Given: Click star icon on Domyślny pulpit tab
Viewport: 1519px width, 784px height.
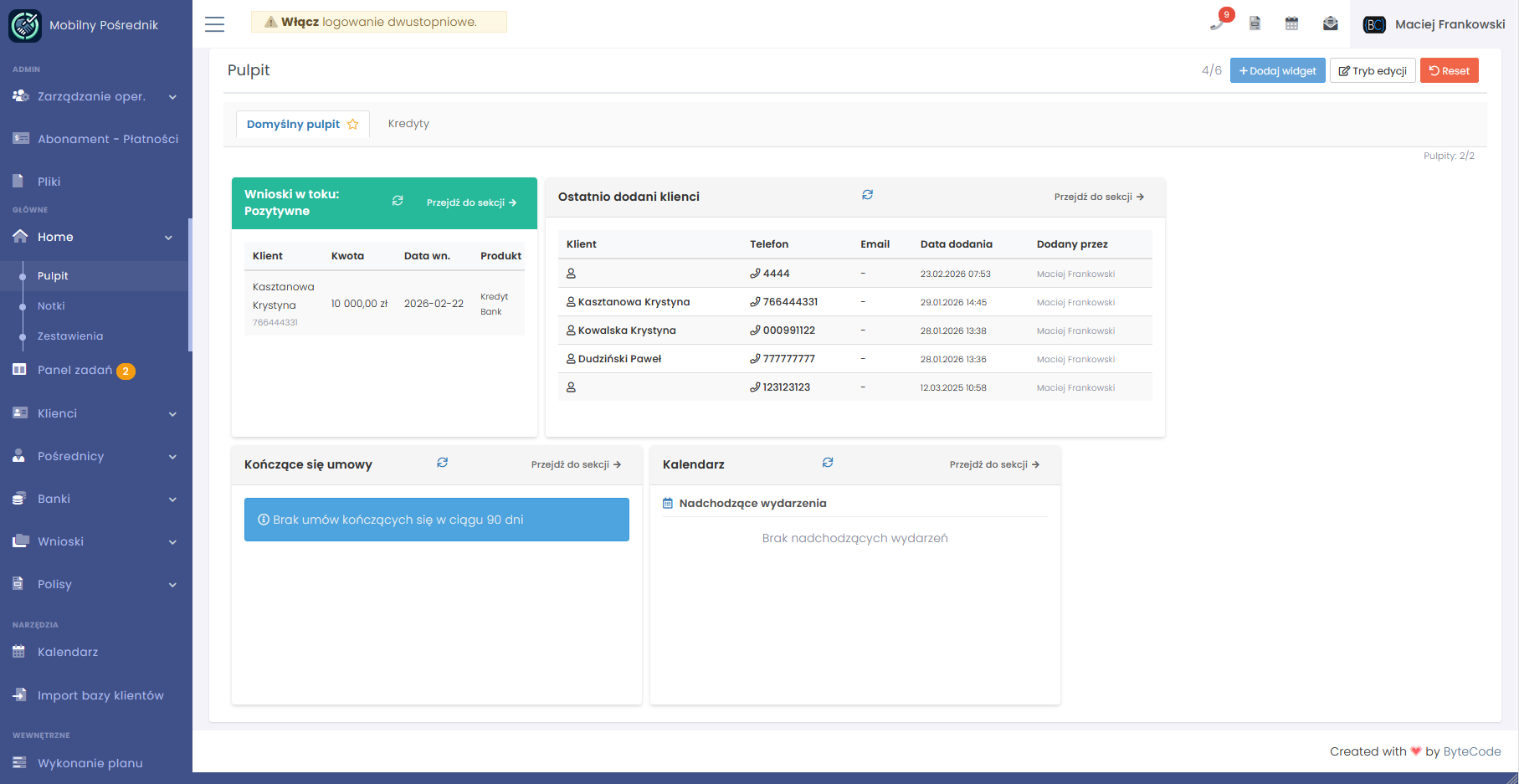Looking at the screenshot, I should point(353,125).
